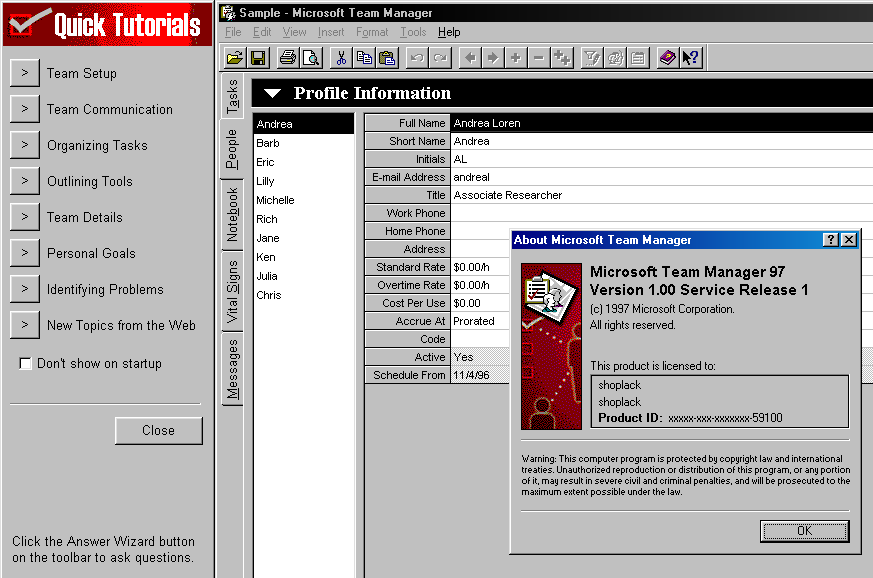This screenshot has width=873, height=578.
Task: Click the Paste clipboard icon
Action: click(388, 58)
